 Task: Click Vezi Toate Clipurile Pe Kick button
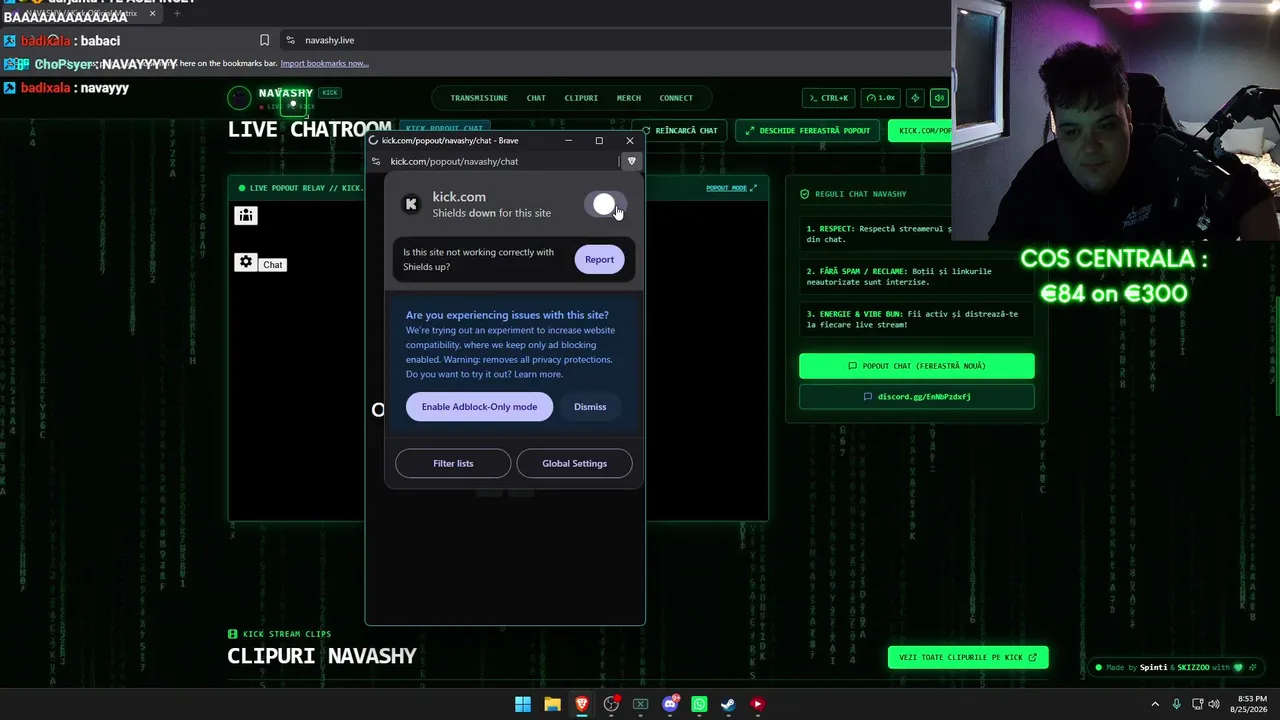968,657
